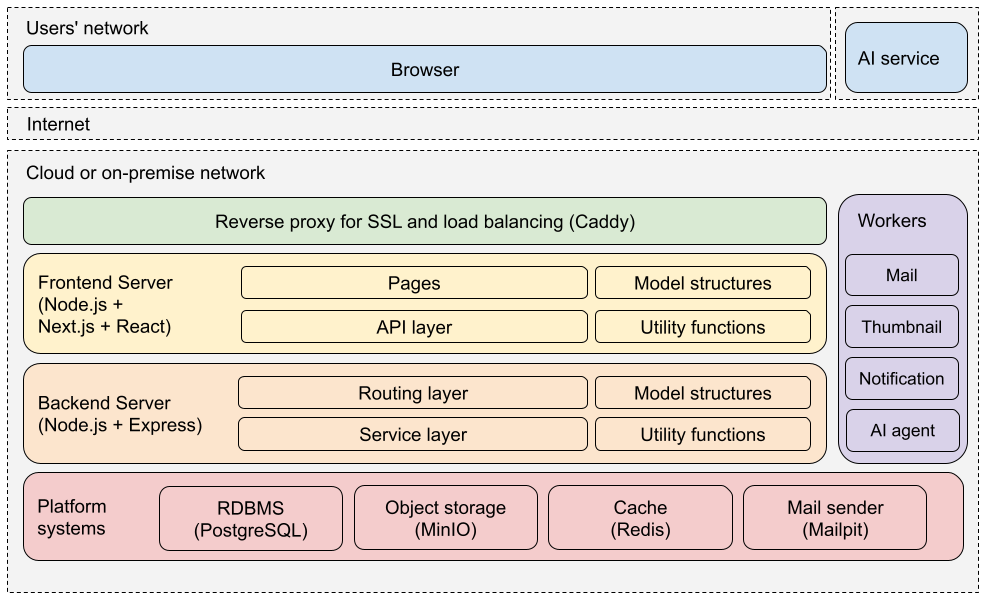
Task: Select the Pages box in Frontend Server
Action: tap(414, 283)
